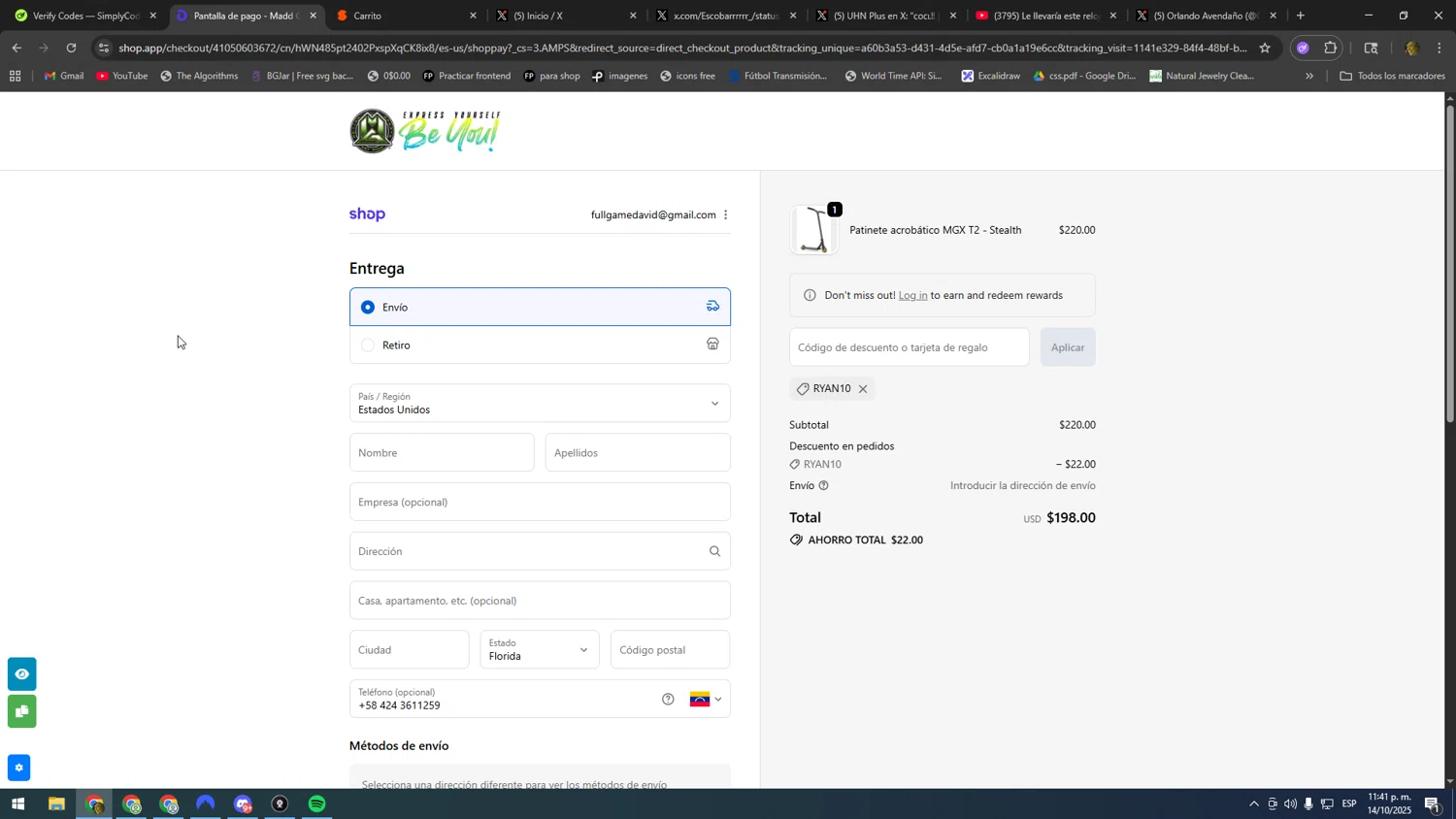Click the green copy overlay button
The image size is (1456, 819).
click(x=21, y=712)
